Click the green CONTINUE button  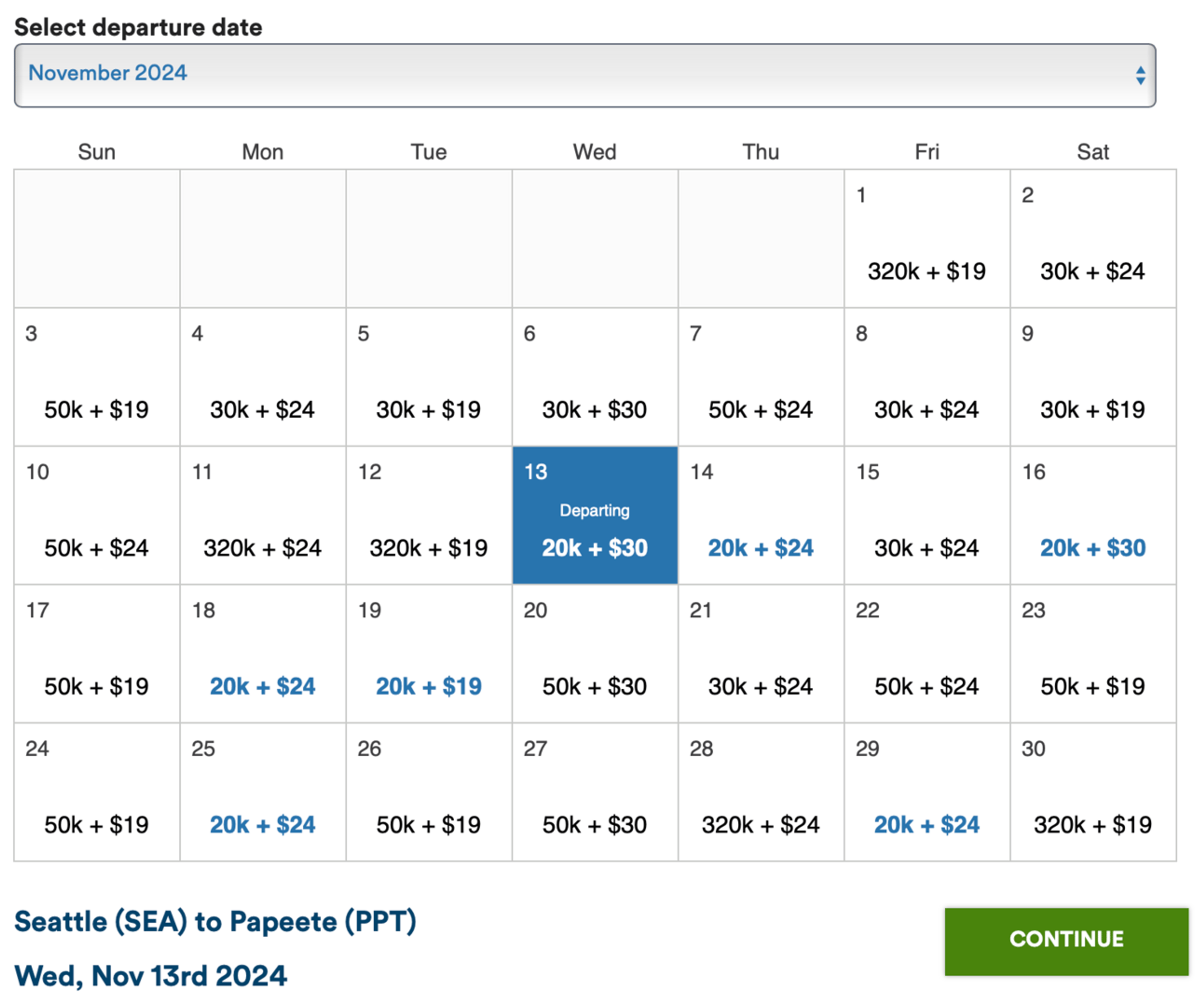pos(1066,941)
